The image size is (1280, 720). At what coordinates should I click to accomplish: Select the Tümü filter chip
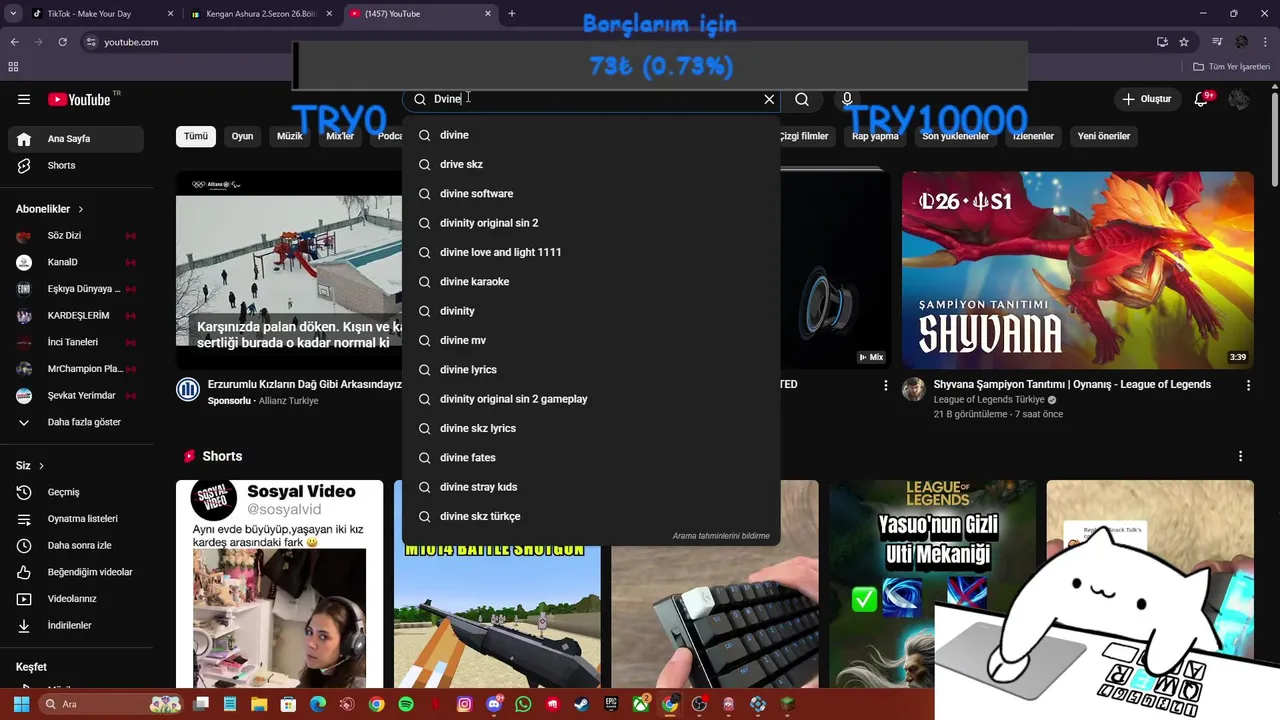coord(196,136)
